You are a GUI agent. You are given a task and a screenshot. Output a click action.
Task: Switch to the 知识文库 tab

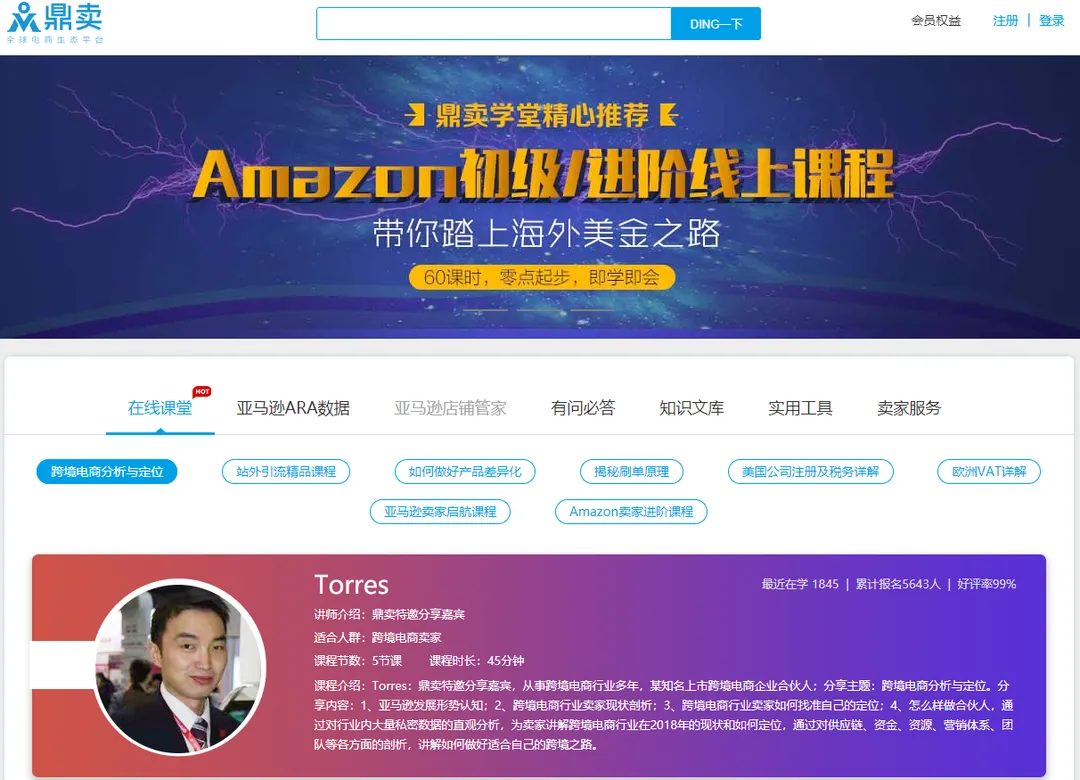coord(692,408)
